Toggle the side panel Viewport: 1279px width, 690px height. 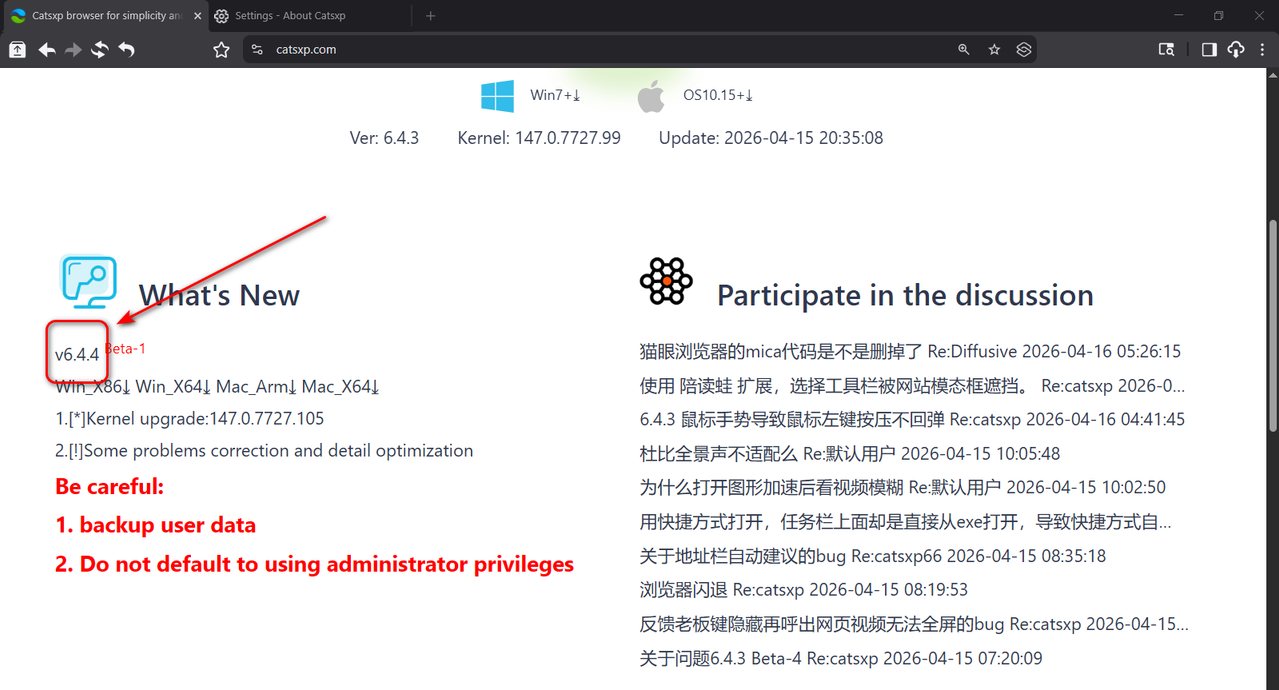[1209, 49]
